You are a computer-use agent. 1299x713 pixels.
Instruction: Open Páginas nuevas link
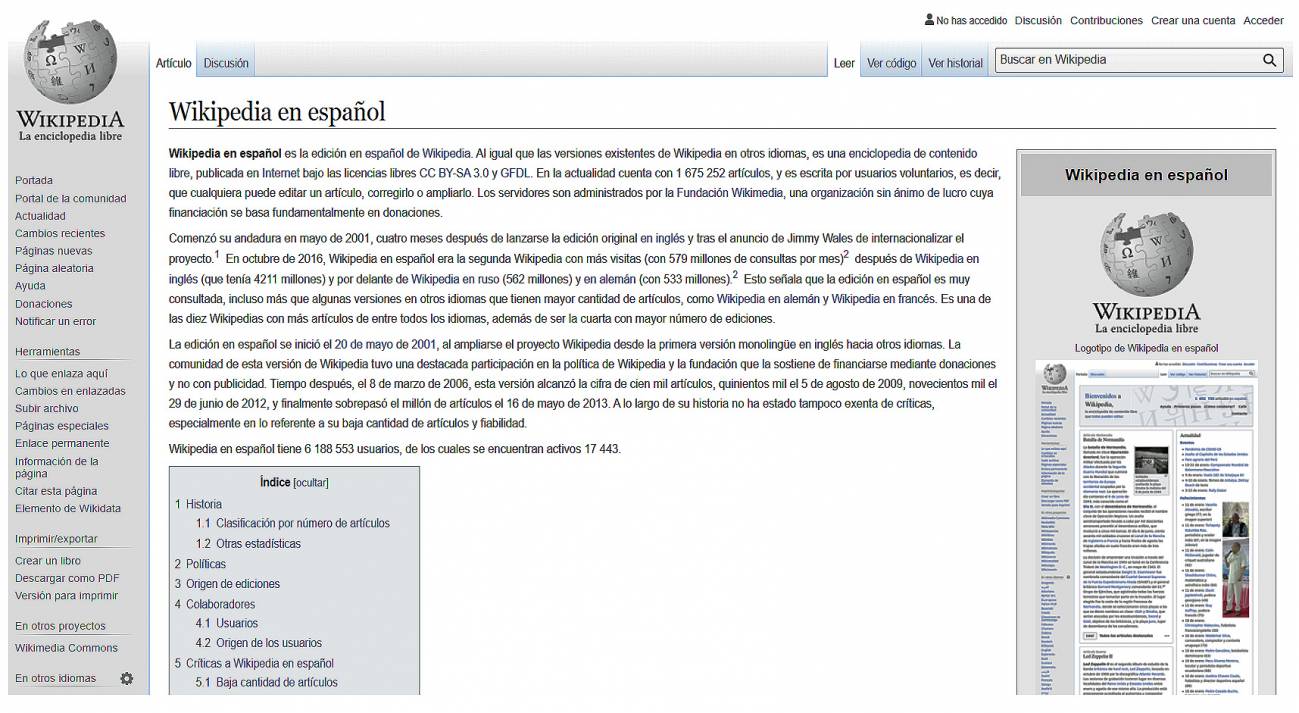(54, 251)
